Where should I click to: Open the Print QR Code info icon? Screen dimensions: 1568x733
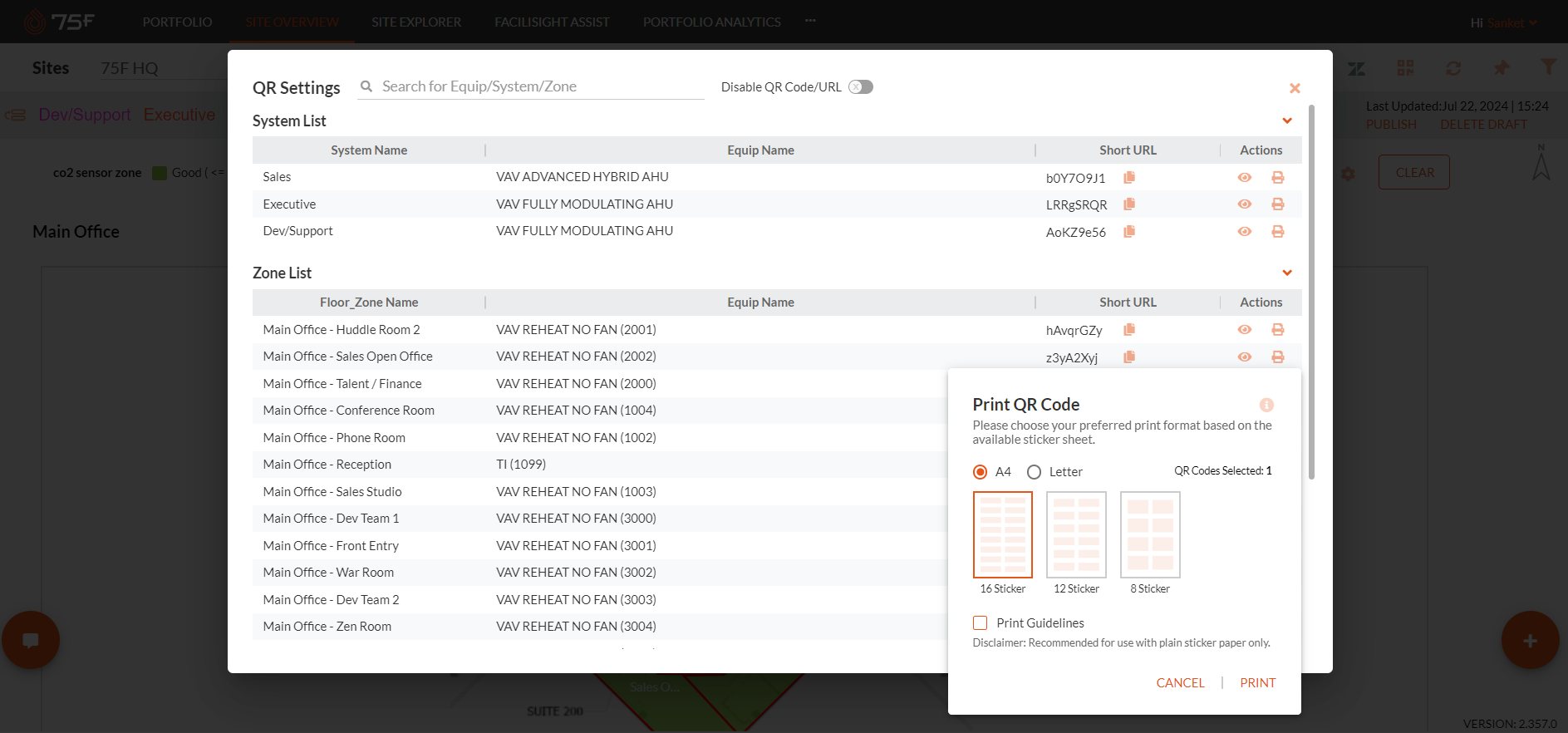pyautogui.click(x=1266, y=405)
